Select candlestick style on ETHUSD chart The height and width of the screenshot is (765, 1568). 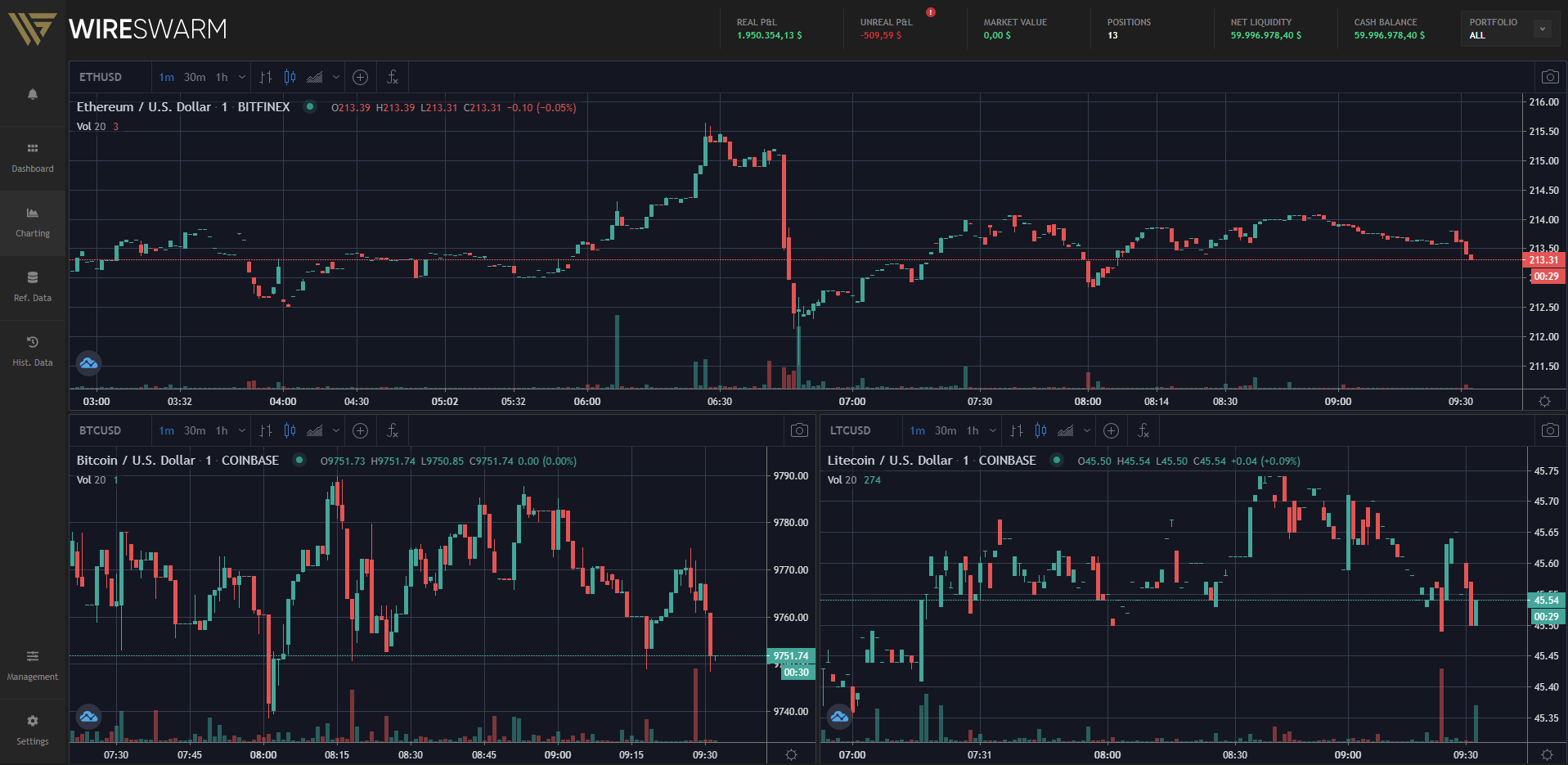290,77
